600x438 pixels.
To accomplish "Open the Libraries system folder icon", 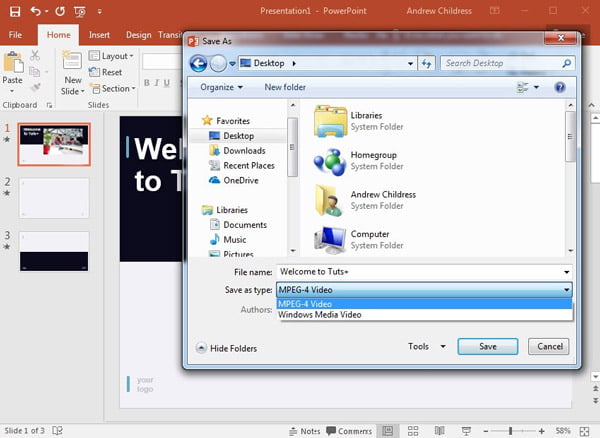I will click(x=329, y=121).
